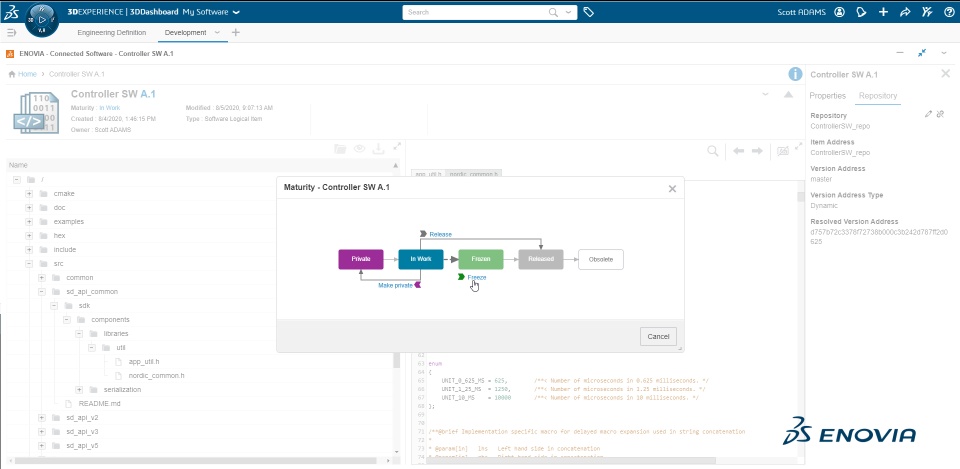Open the notifications bell icon
This screenshot has width=960, height=469.
click(x=861, y=12)
